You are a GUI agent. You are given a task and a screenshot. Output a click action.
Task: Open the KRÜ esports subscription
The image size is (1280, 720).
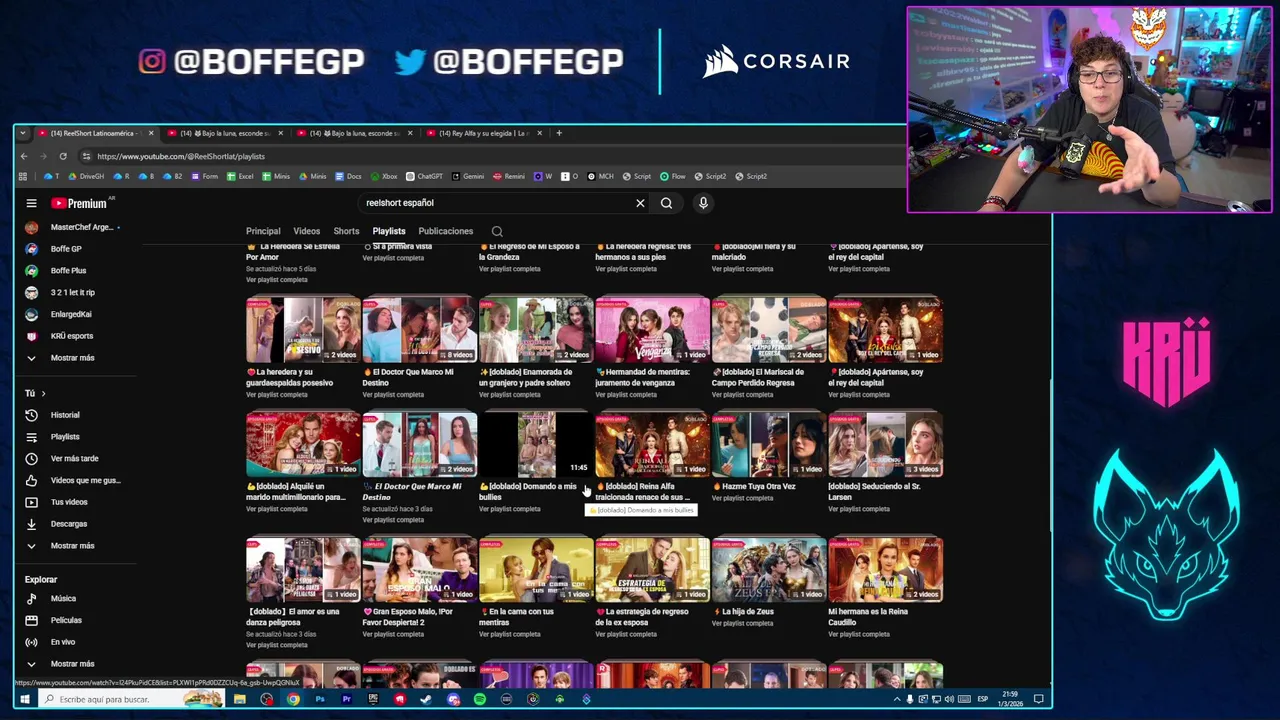70,336
